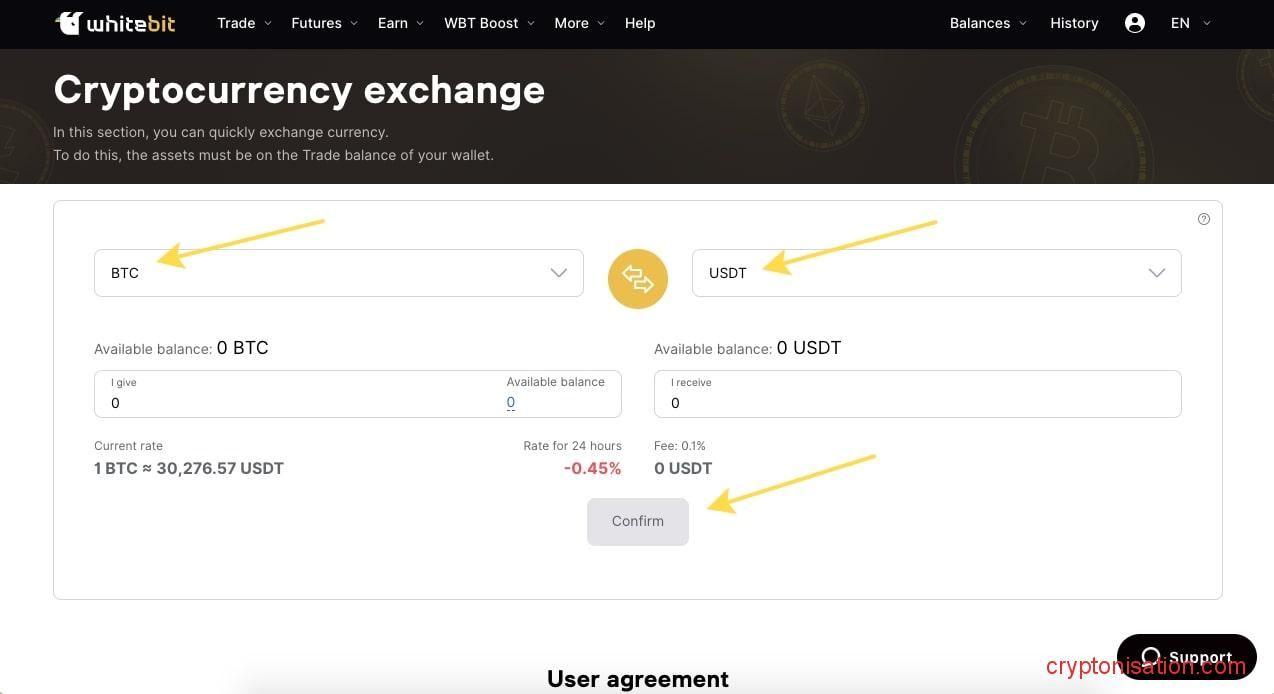Click the profile avatar in the top bar
Image resolution: width=1274 pixels, height=694 pixels.
tap(1134, 22)
